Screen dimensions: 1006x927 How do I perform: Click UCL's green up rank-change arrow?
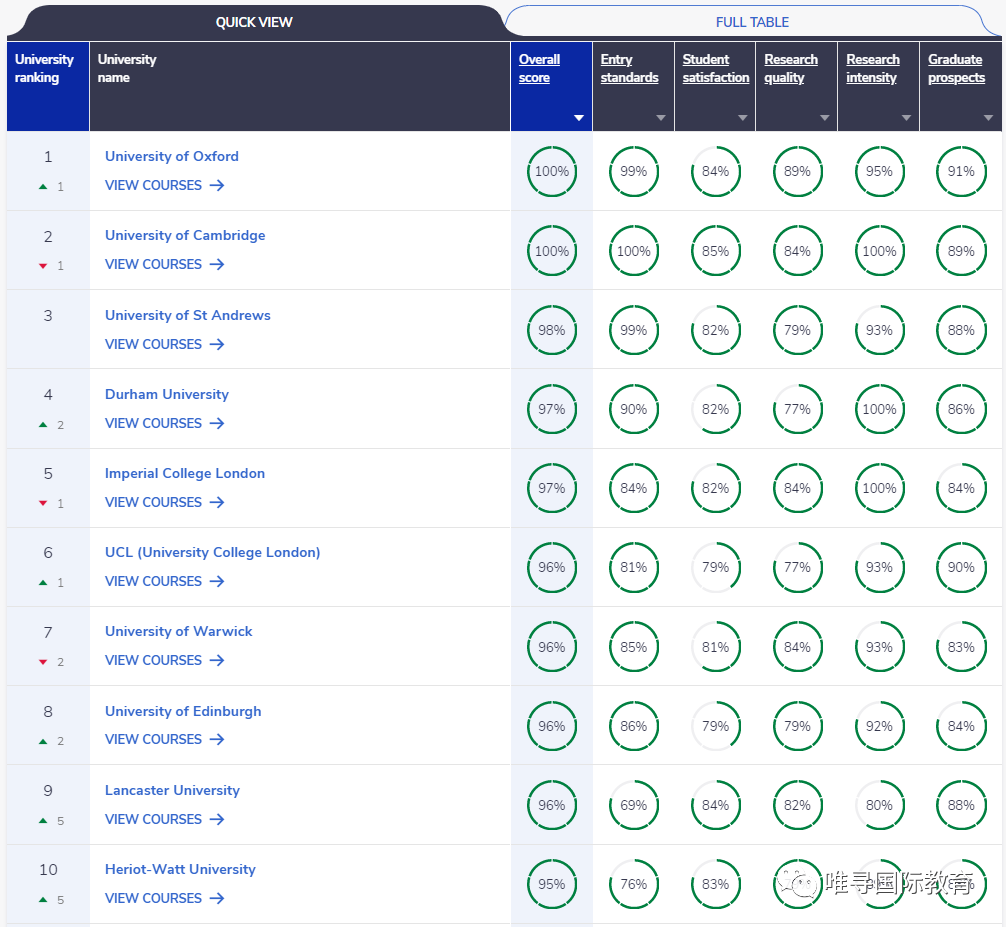43,583
